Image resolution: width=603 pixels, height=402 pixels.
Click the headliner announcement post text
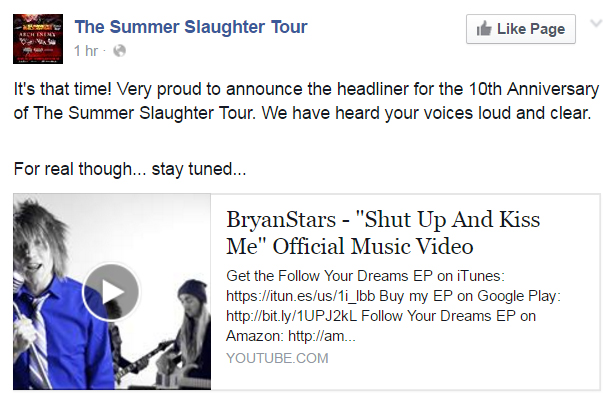click(300, 87)
